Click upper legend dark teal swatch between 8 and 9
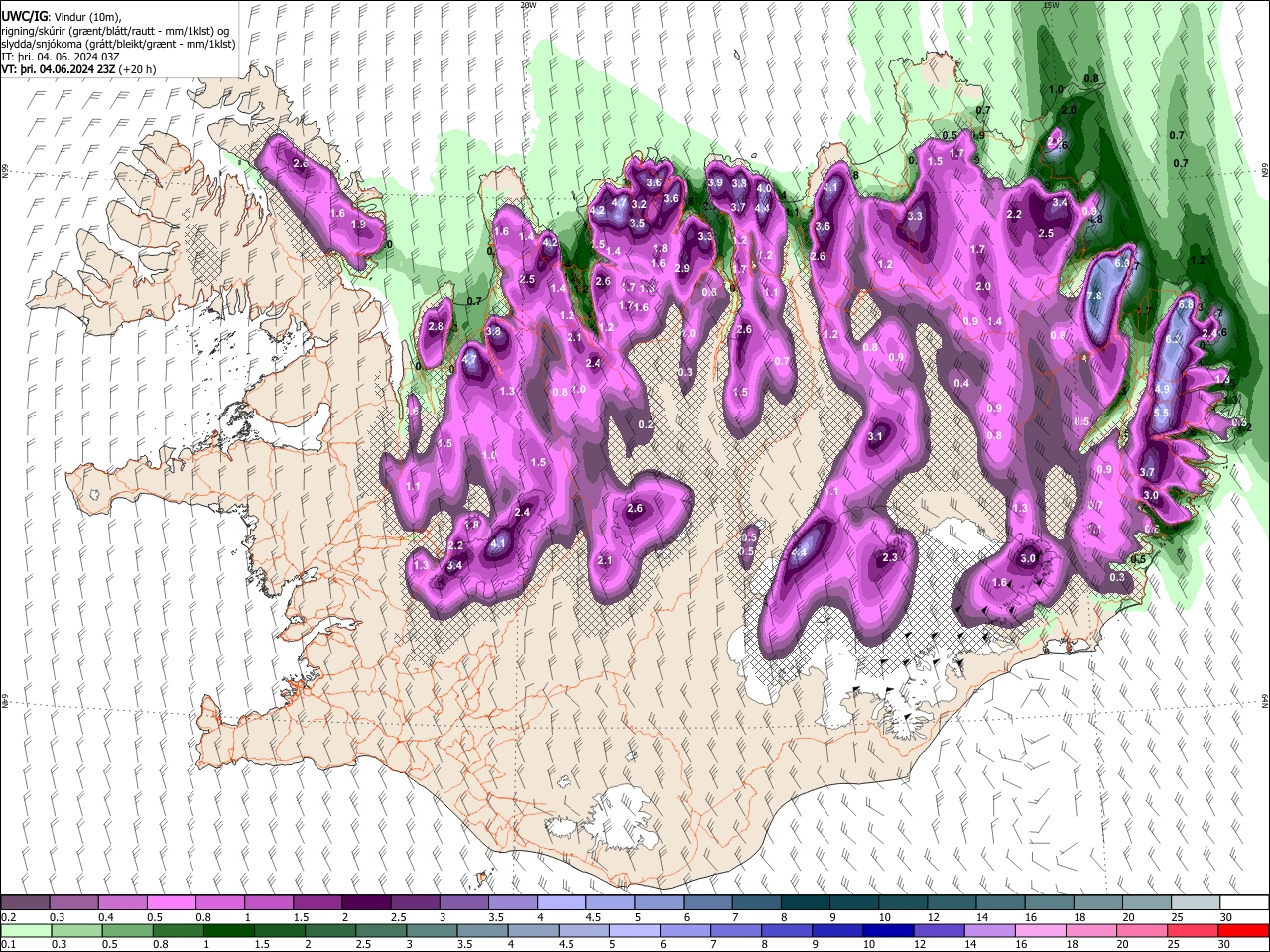This screenshot has width=1270, height=952. (805, 903)
